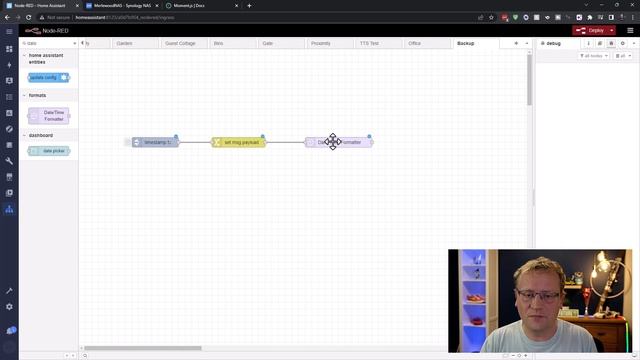Open Home Assistant Settings gear icon

(9, 307)
